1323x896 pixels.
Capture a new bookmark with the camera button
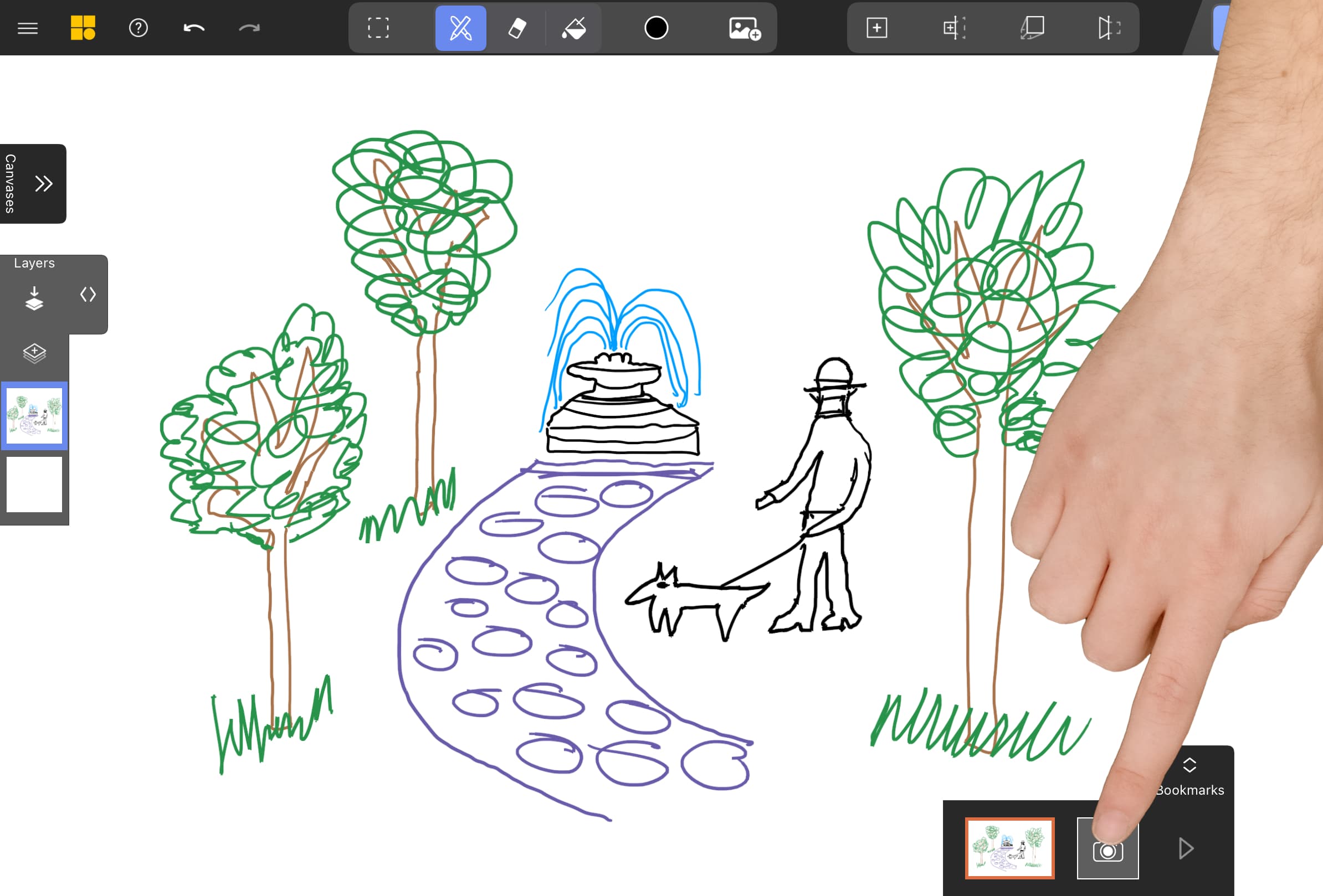click(1108, 850)
